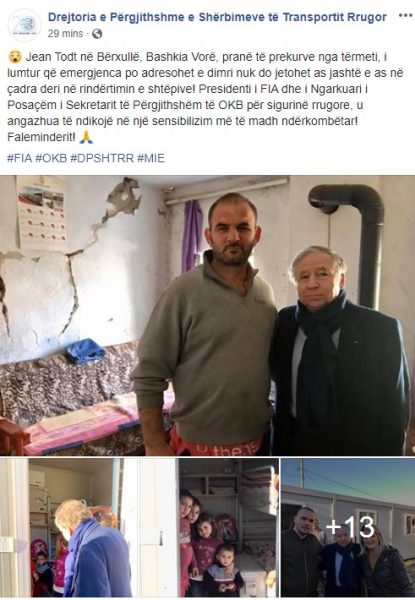The width and height of the screenshot is (415, 600).
Task: Select the #MIE hashtag
Action: pos(151,158)
